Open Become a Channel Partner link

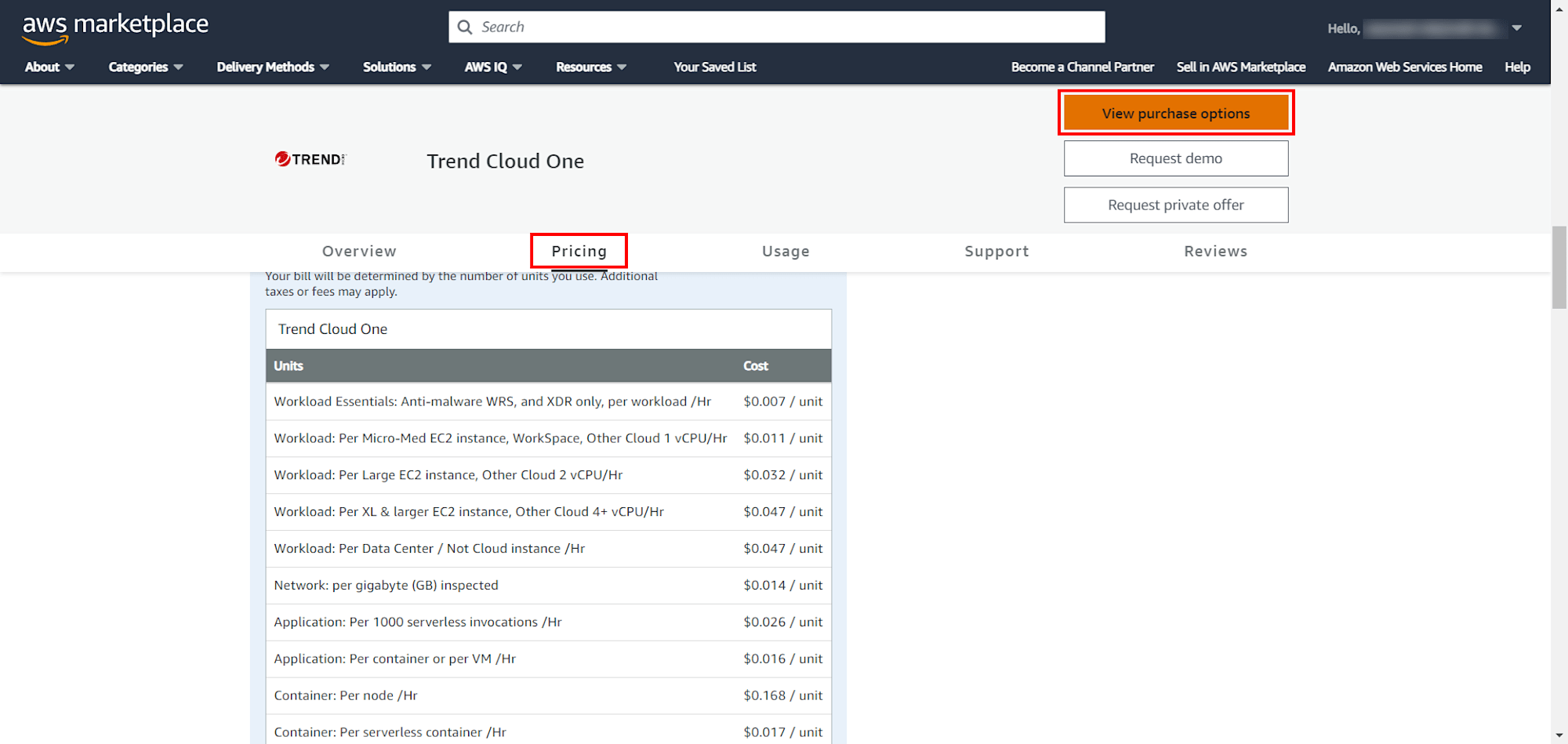coord(1083,67)
